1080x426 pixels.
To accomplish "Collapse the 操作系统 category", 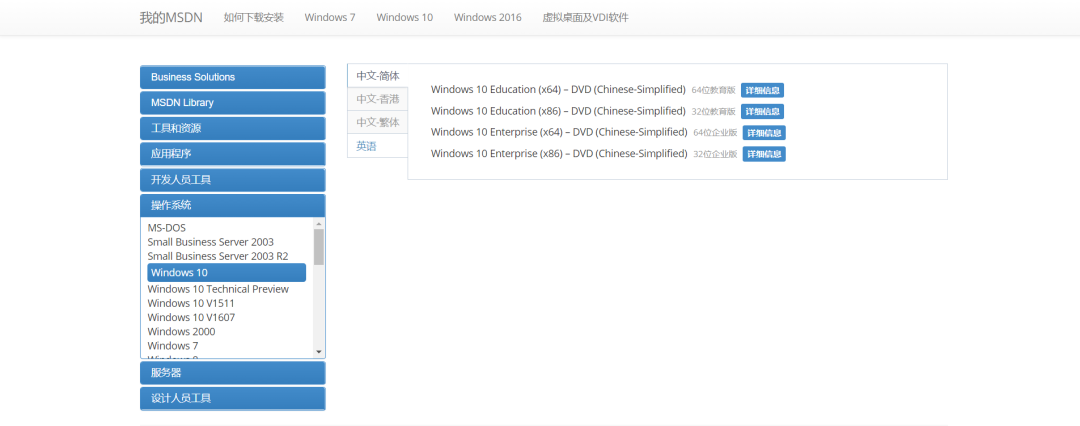I will (233, 205).
